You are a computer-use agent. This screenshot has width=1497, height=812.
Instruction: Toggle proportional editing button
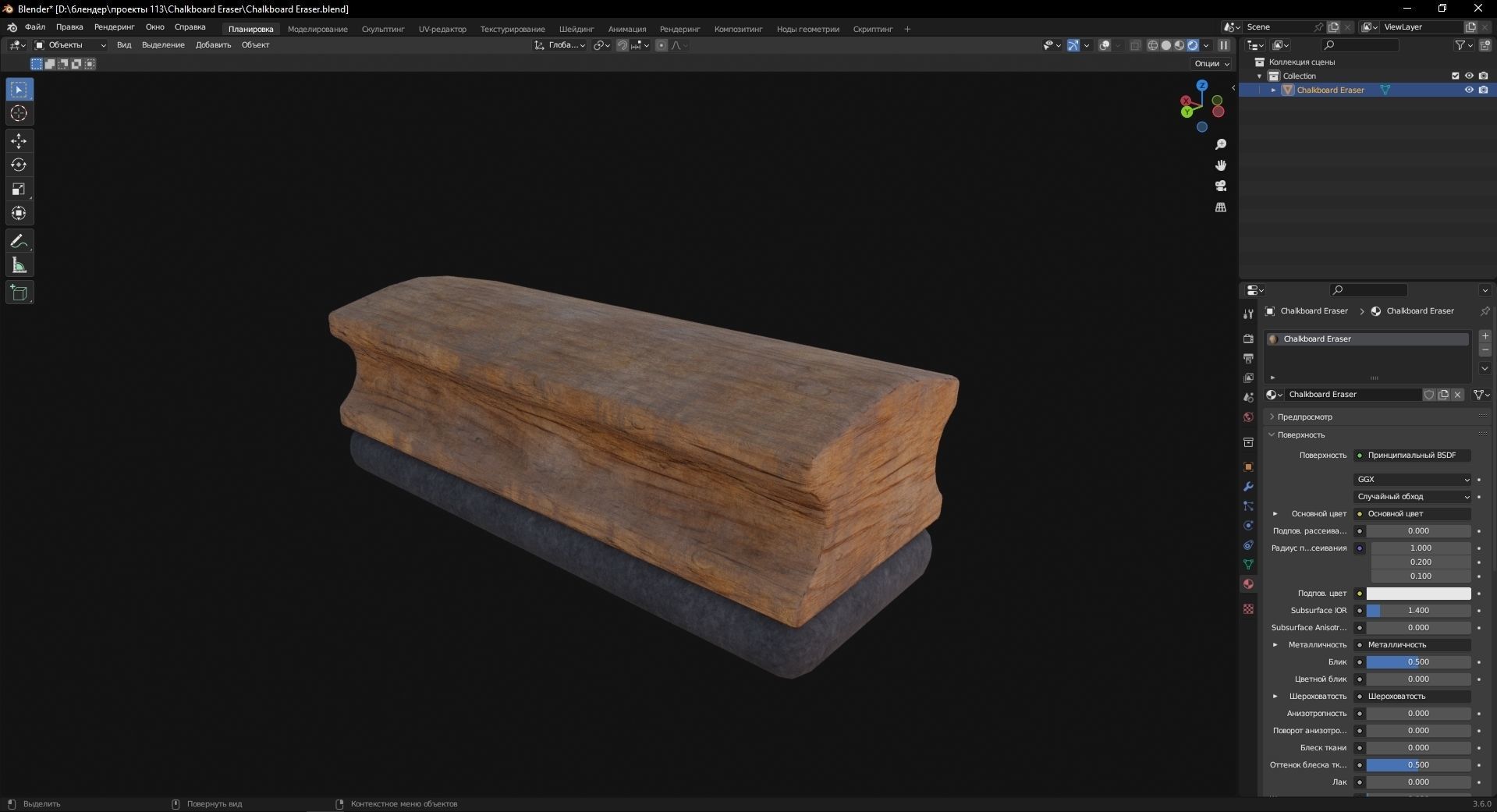tap(662, 45)
